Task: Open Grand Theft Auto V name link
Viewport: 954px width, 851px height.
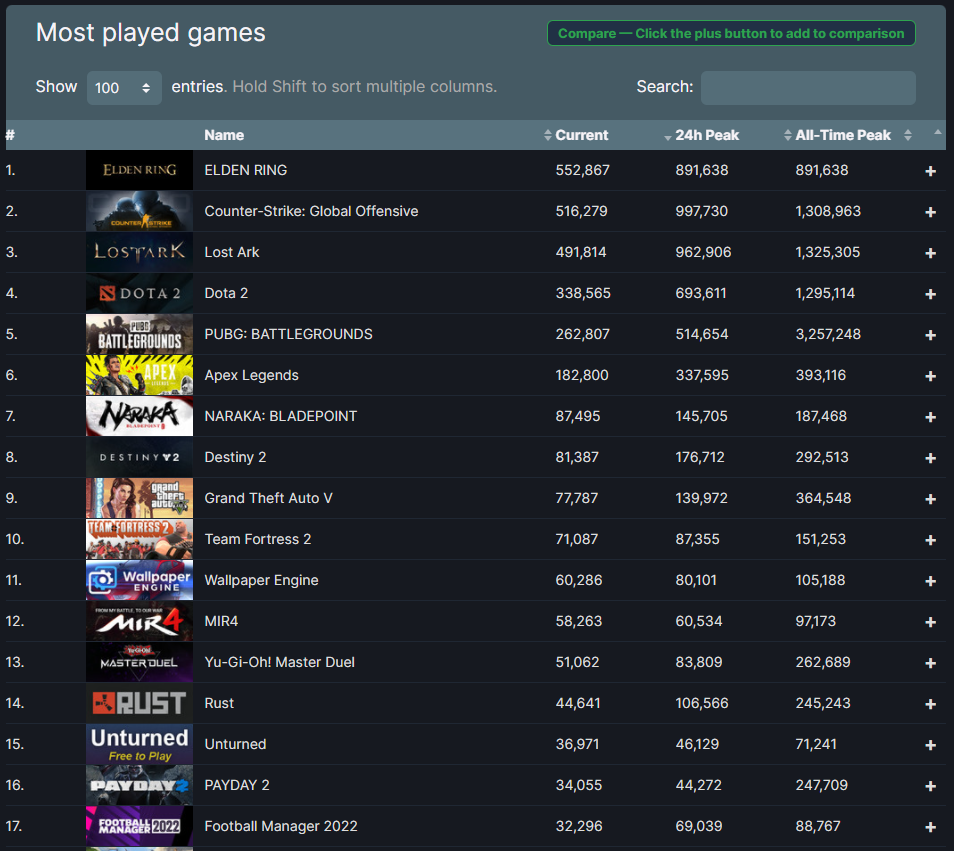Action: pos(268,498)
